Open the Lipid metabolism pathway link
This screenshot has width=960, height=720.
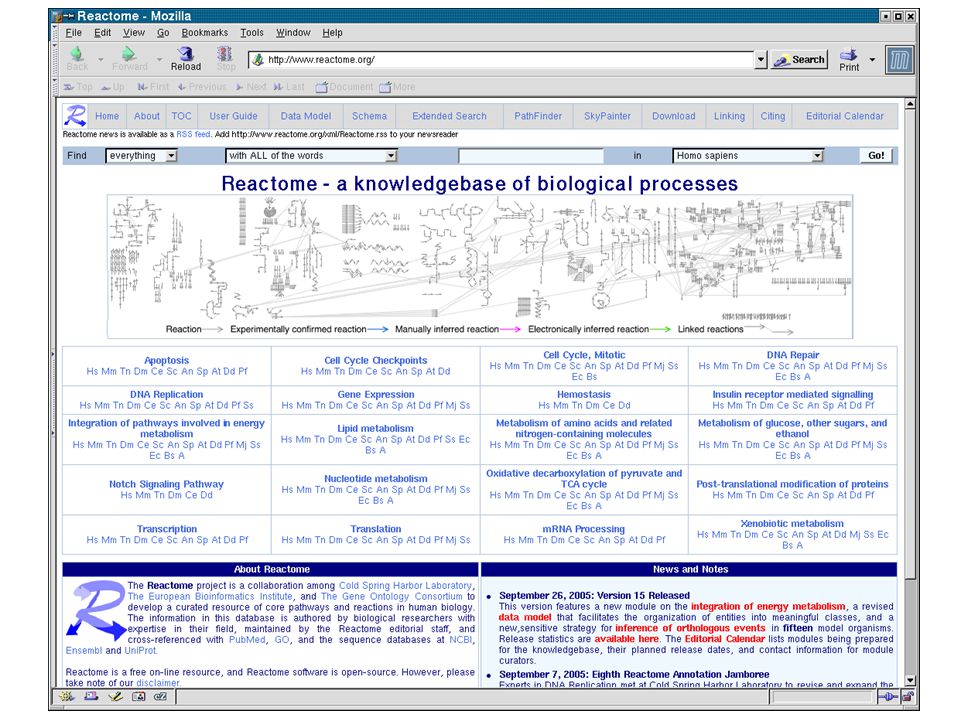point(375,429)
